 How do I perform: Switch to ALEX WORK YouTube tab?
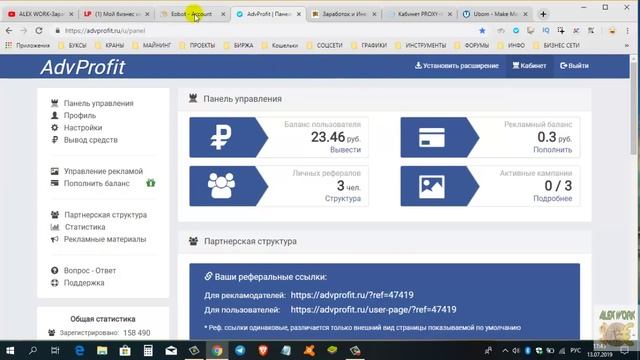(x=41, y=14)
